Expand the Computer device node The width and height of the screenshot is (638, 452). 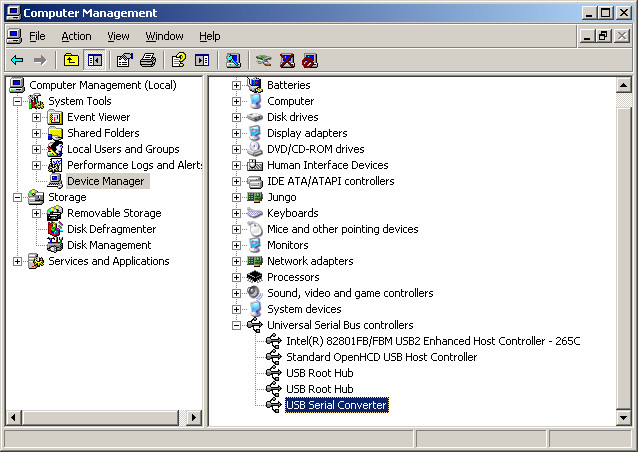click(236, 101)
